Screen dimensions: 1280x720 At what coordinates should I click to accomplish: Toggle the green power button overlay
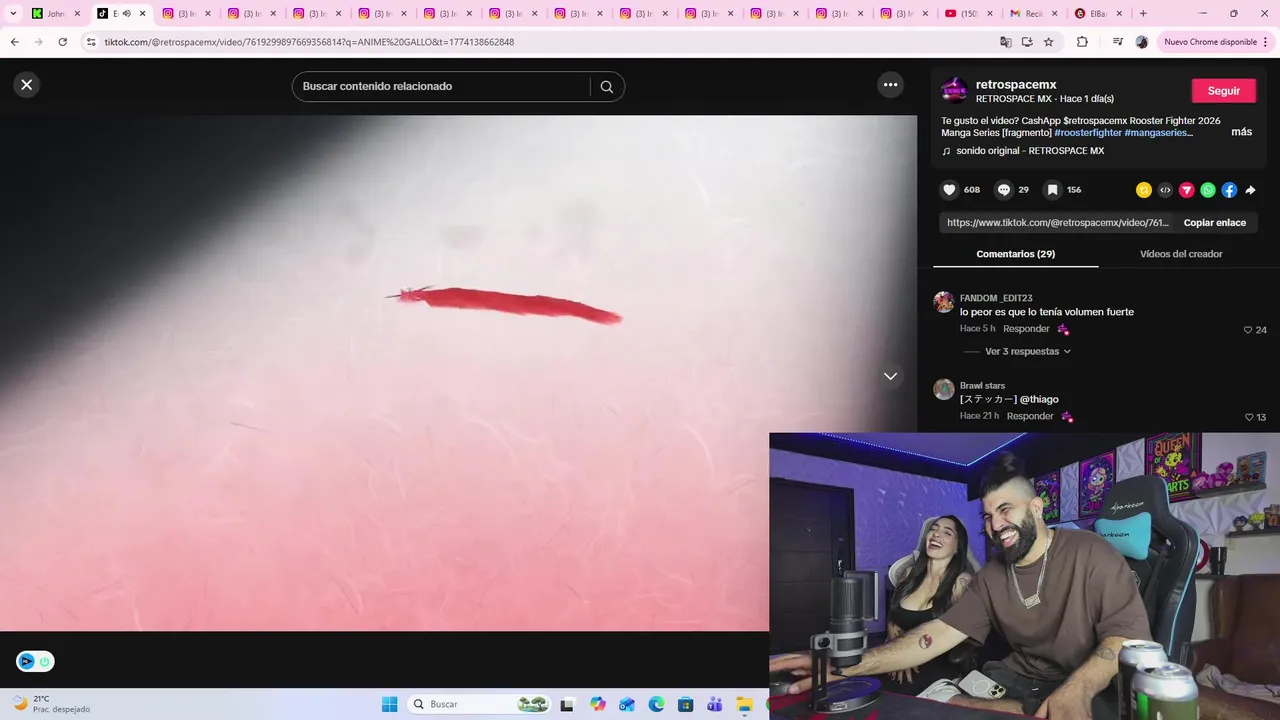pos(44,661)
